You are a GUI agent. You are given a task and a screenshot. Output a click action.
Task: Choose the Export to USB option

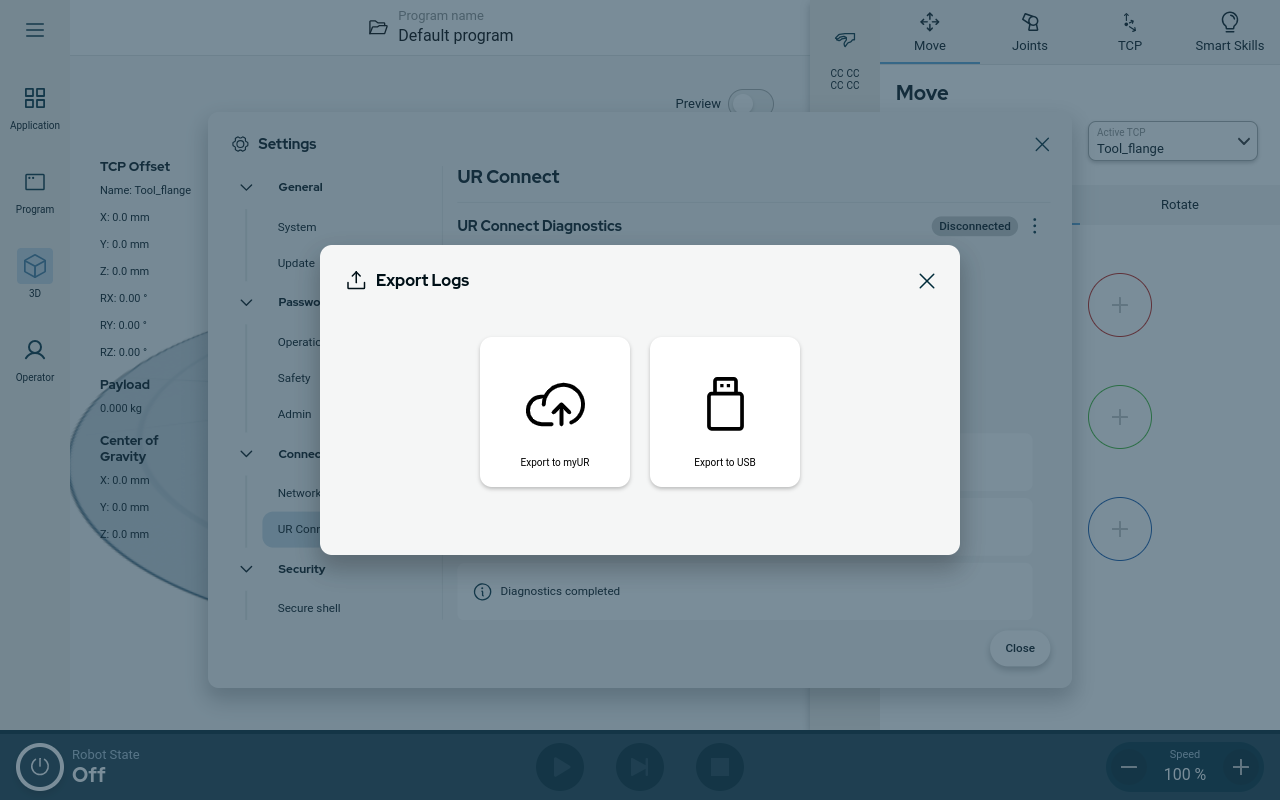[725, 412]
